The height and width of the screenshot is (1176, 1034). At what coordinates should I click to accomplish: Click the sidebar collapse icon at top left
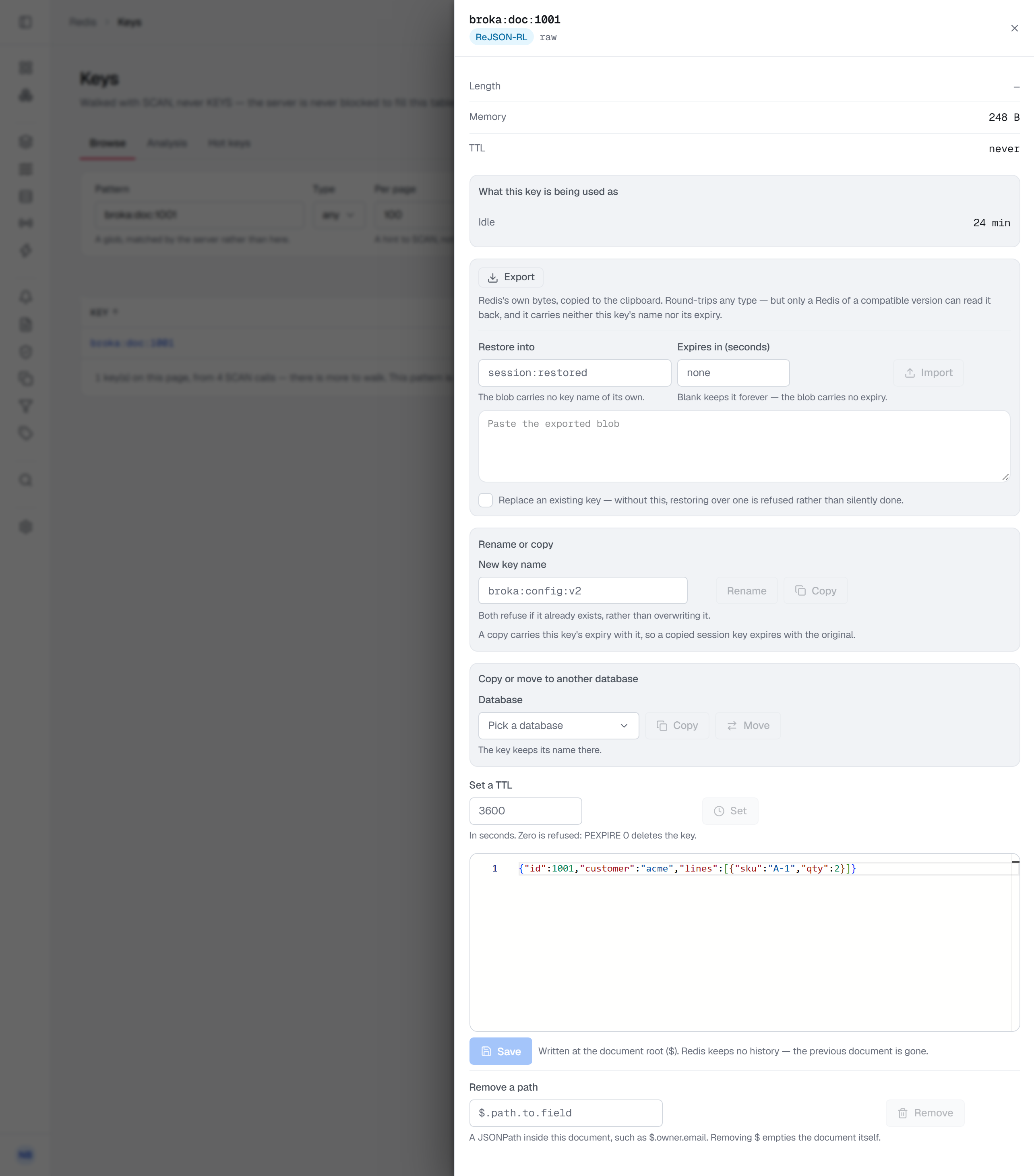coord(26,22)
